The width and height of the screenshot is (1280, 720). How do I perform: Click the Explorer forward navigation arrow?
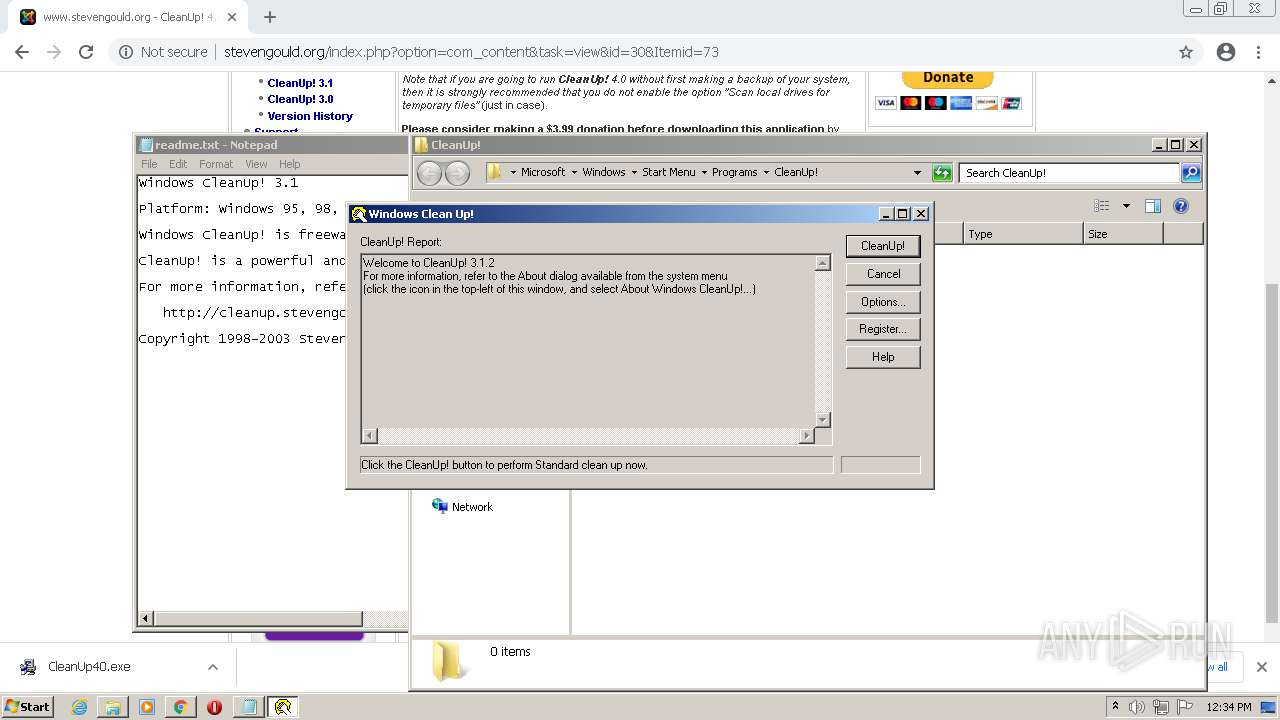click(457, 173)
